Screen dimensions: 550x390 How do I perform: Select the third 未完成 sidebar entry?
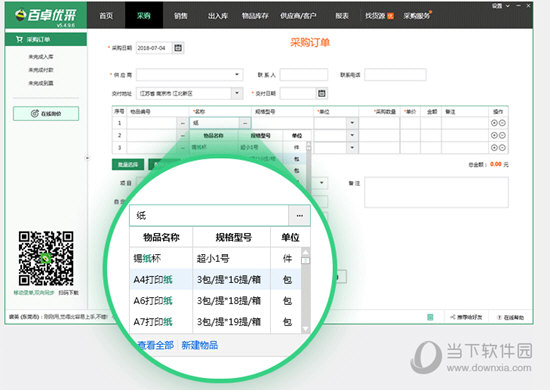point(41,83)
